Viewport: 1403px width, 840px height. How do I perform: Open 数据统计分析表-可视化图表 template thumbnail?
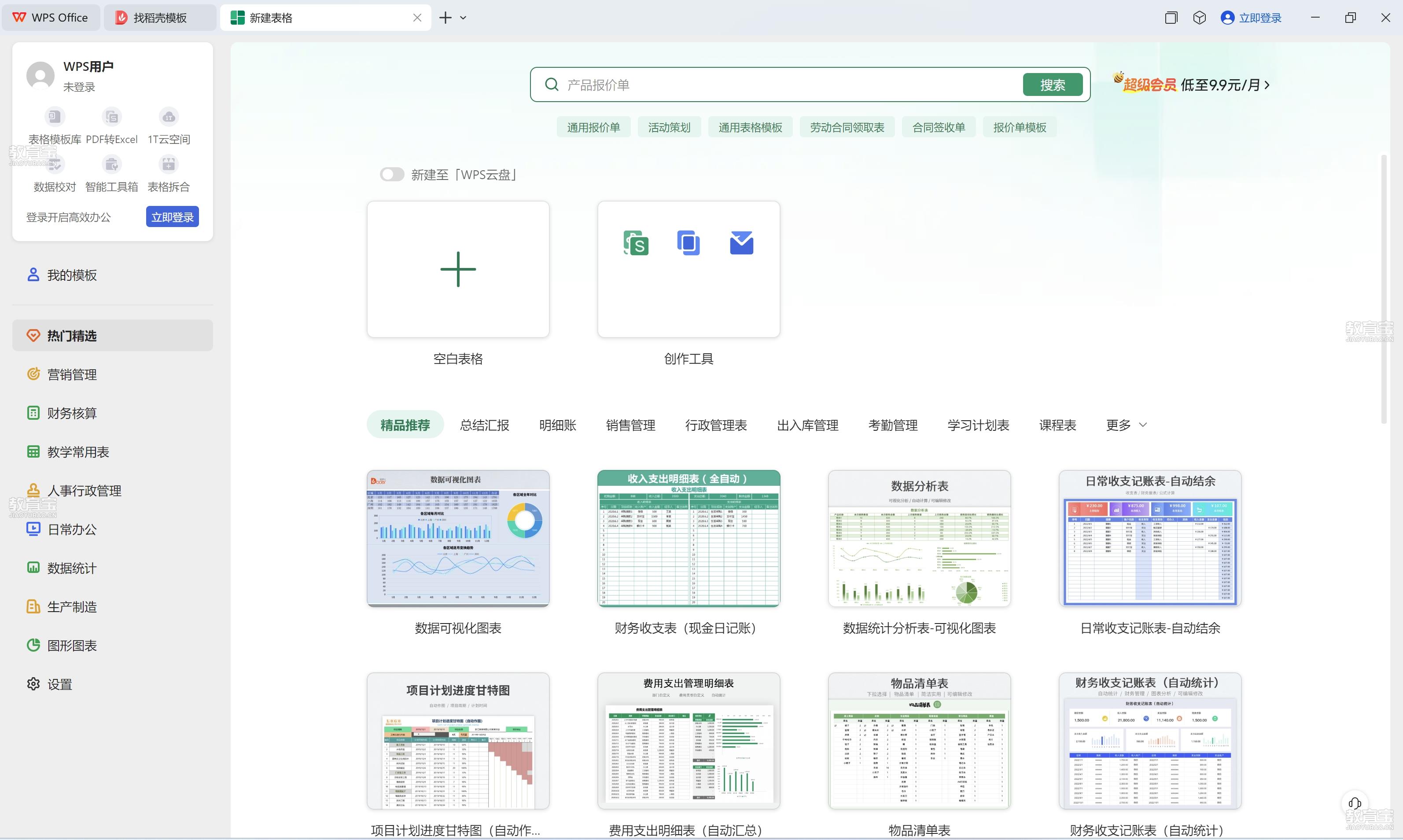click(x=920, y=538)
